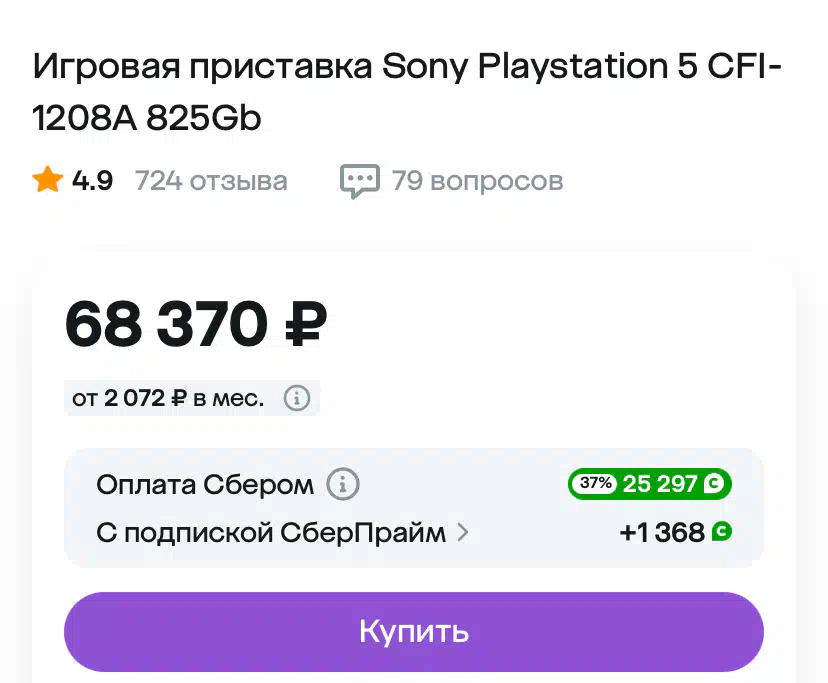Click info icon next to Оплата Сбером
This screenshot has width=828, height=683.
coord(343,484)
